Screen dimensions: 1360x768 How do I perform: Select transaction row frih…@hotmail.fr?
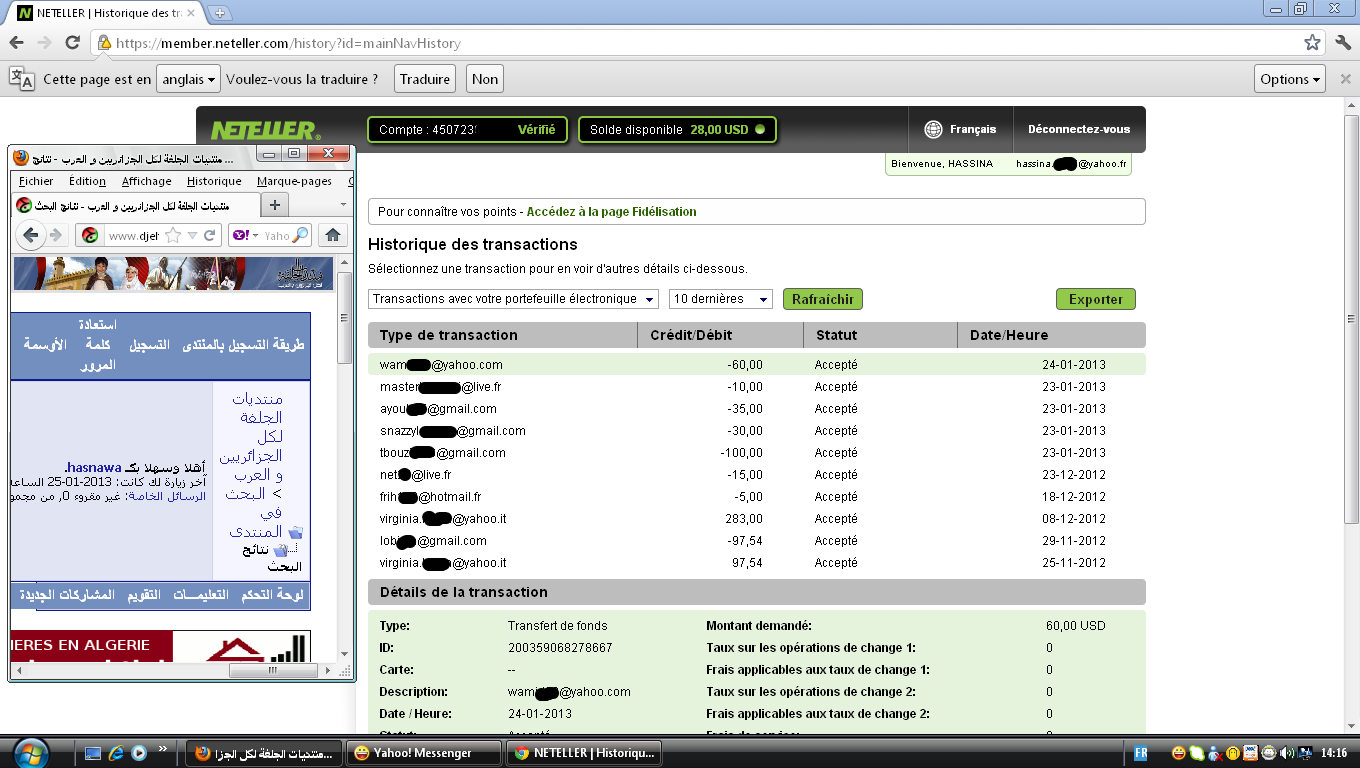[x=756, y=497]
